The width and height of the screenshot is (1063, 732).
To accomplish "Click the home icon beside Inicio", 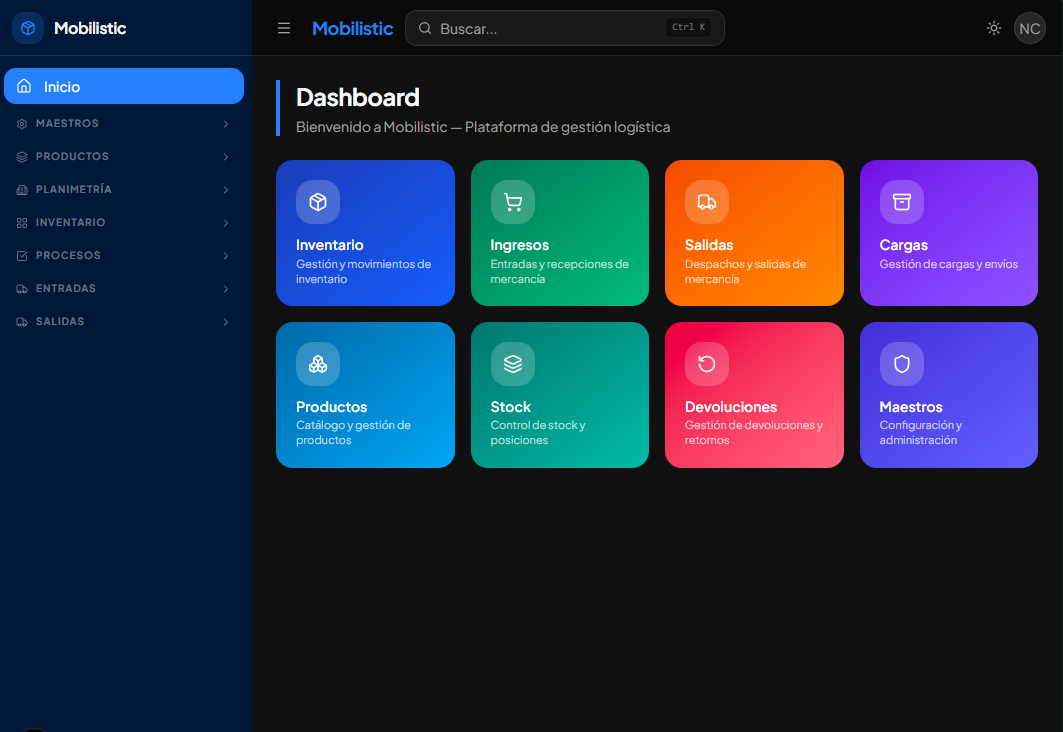I will point(24,85).
